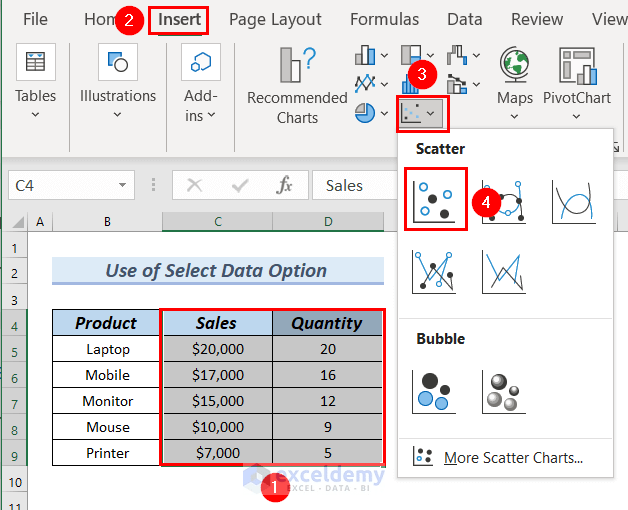Image resolution: width=628 pixels, height=510 pixels.
Task: Expand the Line chart dropdown arrow
Action: coord(384,84)
